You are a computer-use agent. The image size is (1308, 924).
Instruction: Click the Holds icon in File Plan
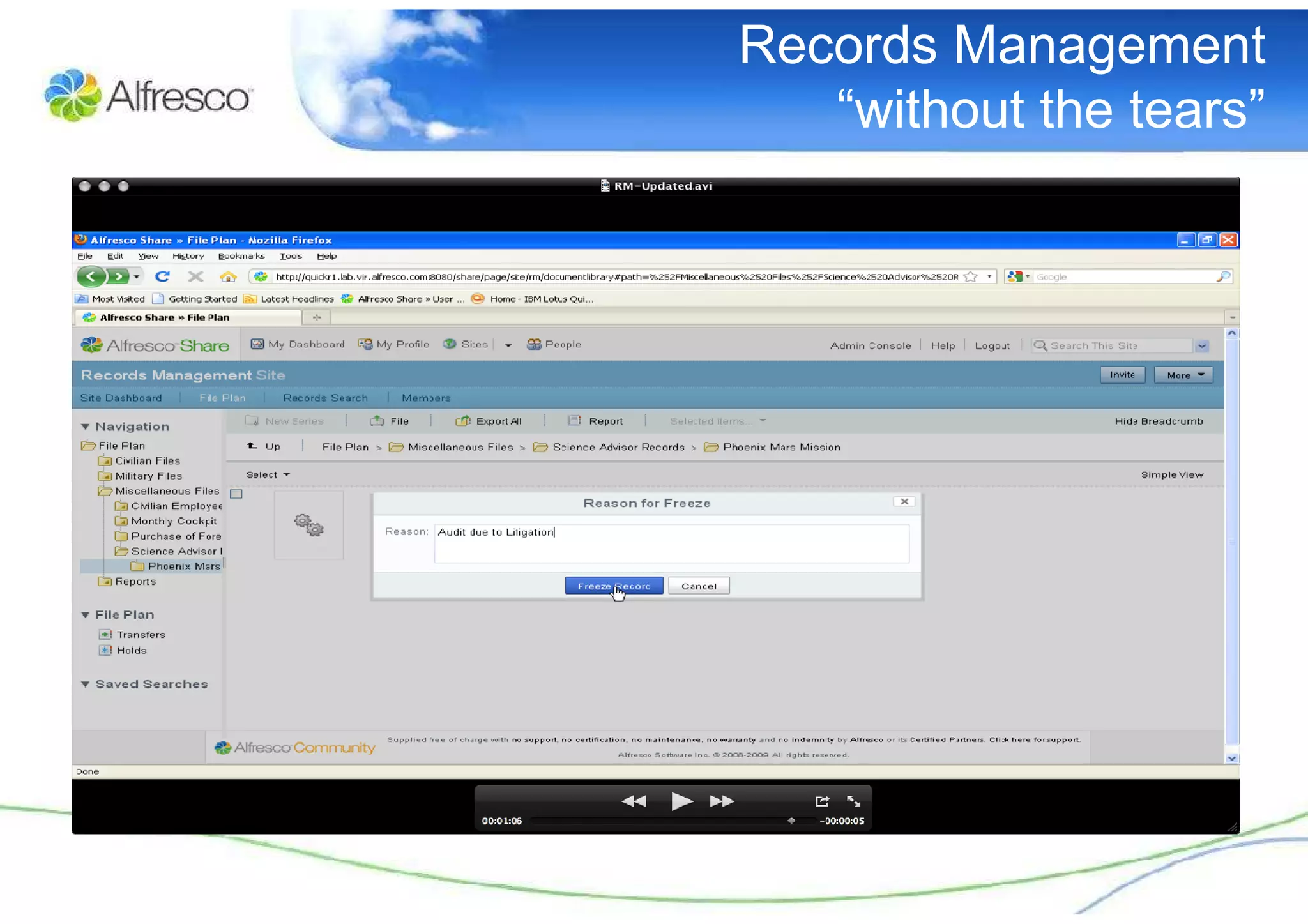105,650
